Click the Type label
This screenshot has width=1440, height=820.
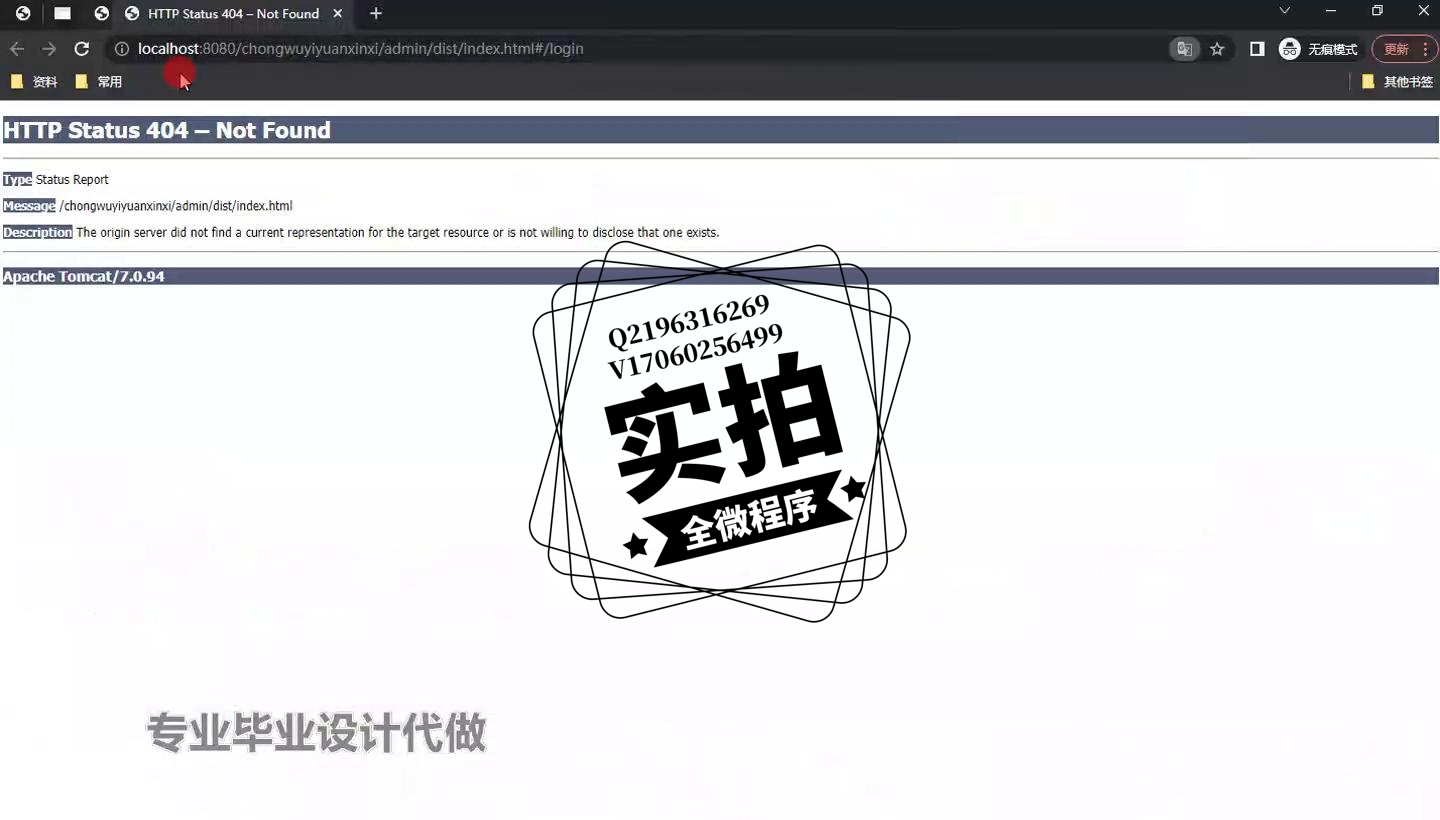[x=17, y=180]
